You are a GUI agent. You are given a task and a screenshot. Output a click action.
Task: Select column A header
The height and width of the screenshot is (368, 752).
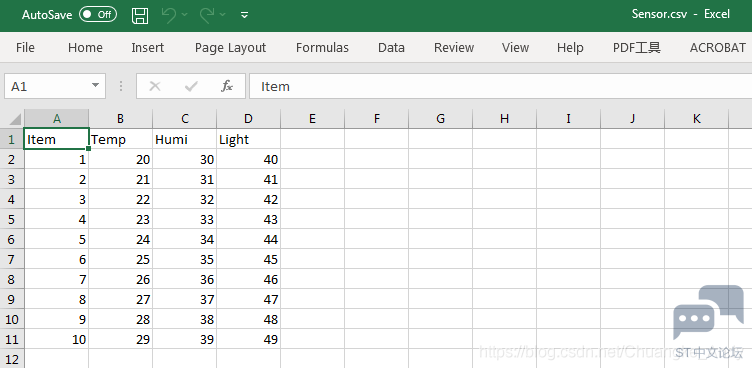click(x=57, y=119)
